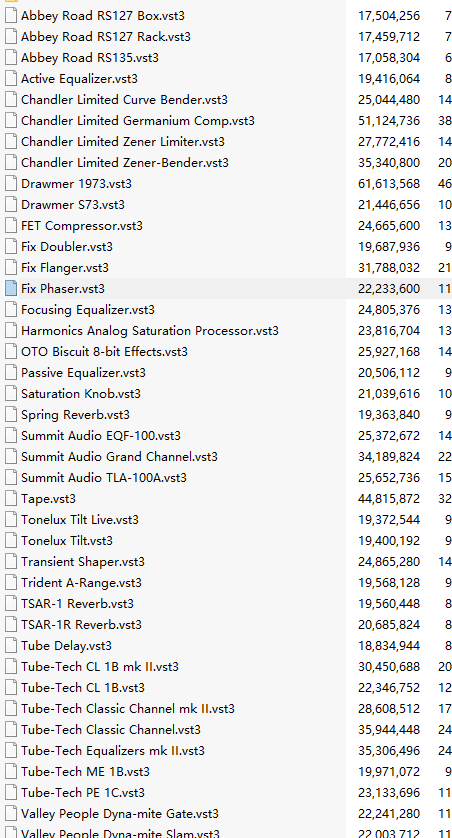Click the OTO Biscuit 8-bit Effects.vst3 icon
Screen dimensions: 452x838
tap(11, 352)
